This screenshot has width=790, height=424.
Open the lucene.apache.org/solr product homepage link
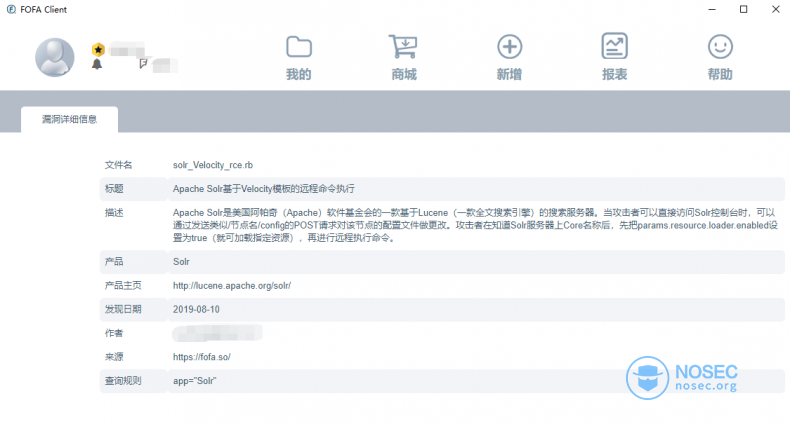(232, 286)
